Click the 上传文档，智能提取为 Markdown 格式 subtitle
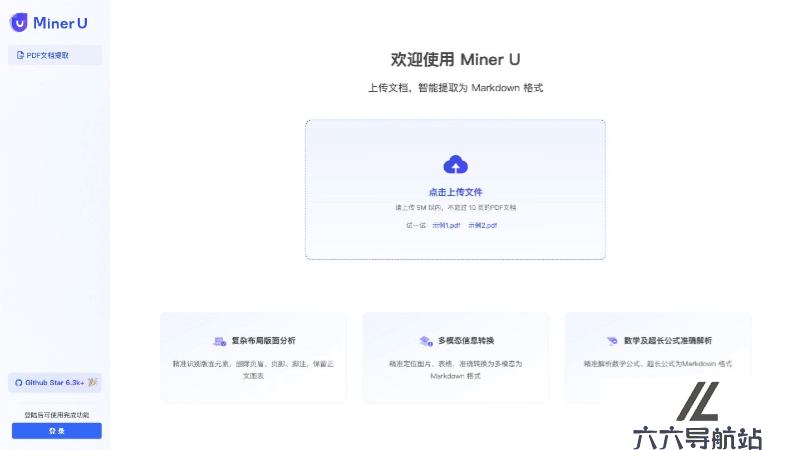The height and width of the screenshot is (450, 800). [455, 88]
